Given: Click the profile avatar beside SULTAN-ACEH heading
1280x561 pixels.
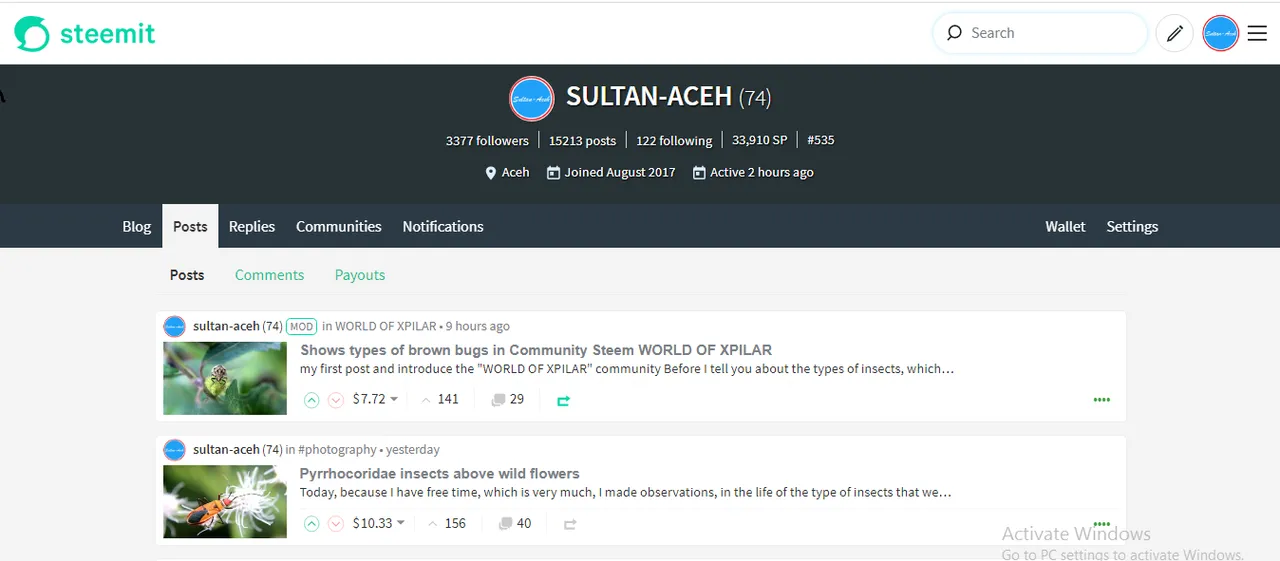Looking at the screenshot, I should coord(532,98).
